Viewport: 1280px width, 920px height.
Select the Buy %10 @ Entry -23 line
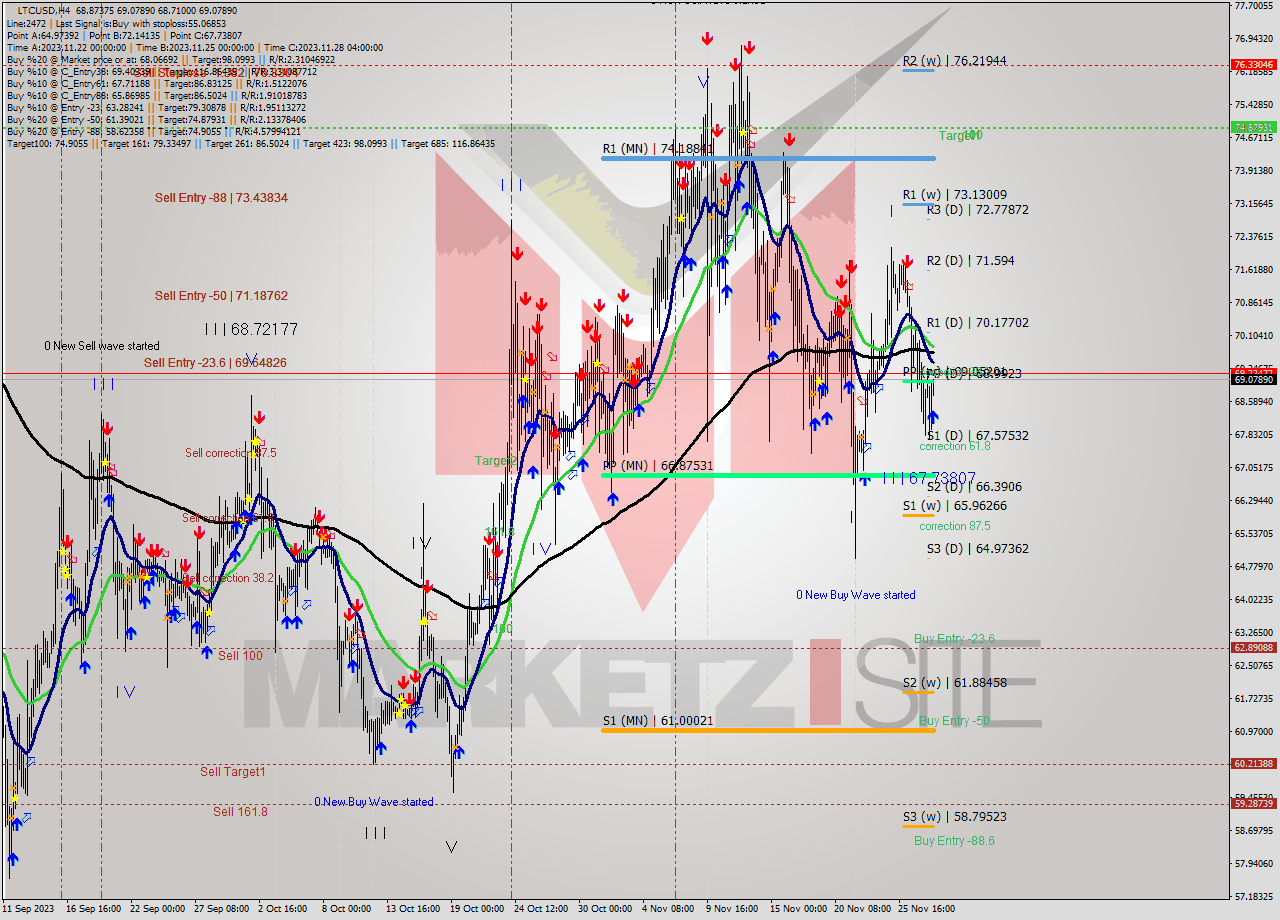(155, 107)
